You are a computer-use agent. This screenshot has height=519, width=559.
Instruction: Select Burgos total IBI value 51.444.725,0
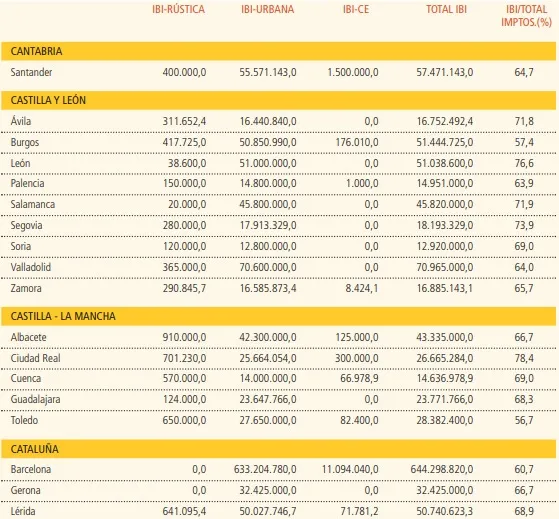point(445,143)
